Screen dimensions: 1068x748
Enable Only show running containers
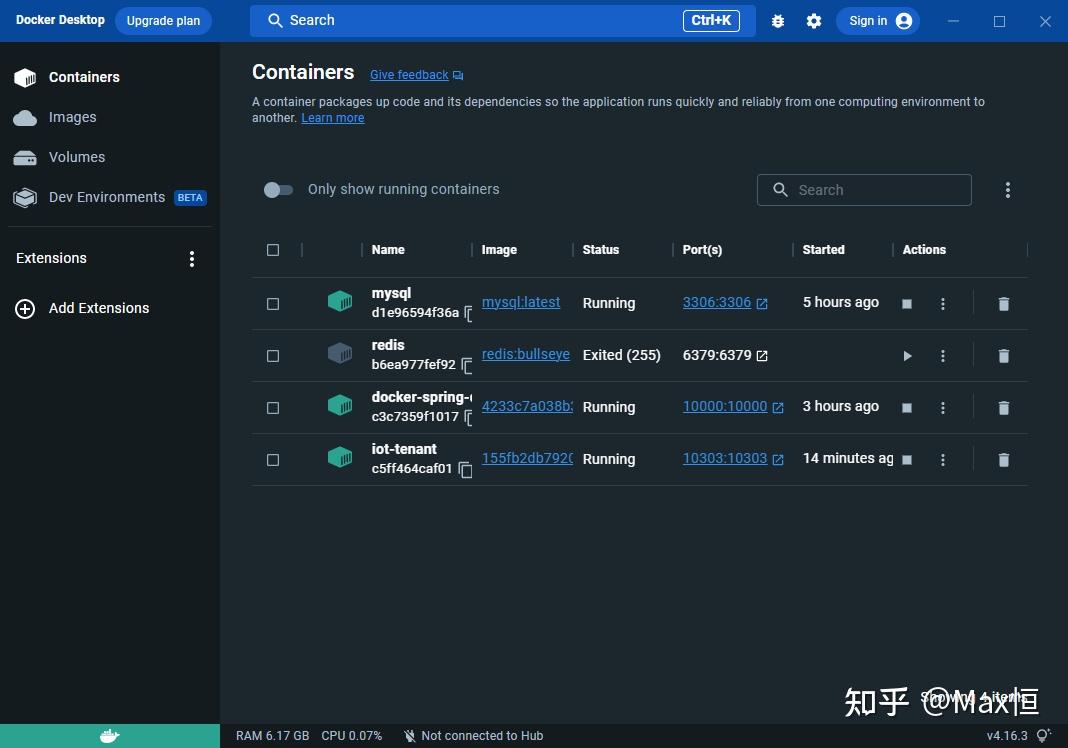(278, 189)
